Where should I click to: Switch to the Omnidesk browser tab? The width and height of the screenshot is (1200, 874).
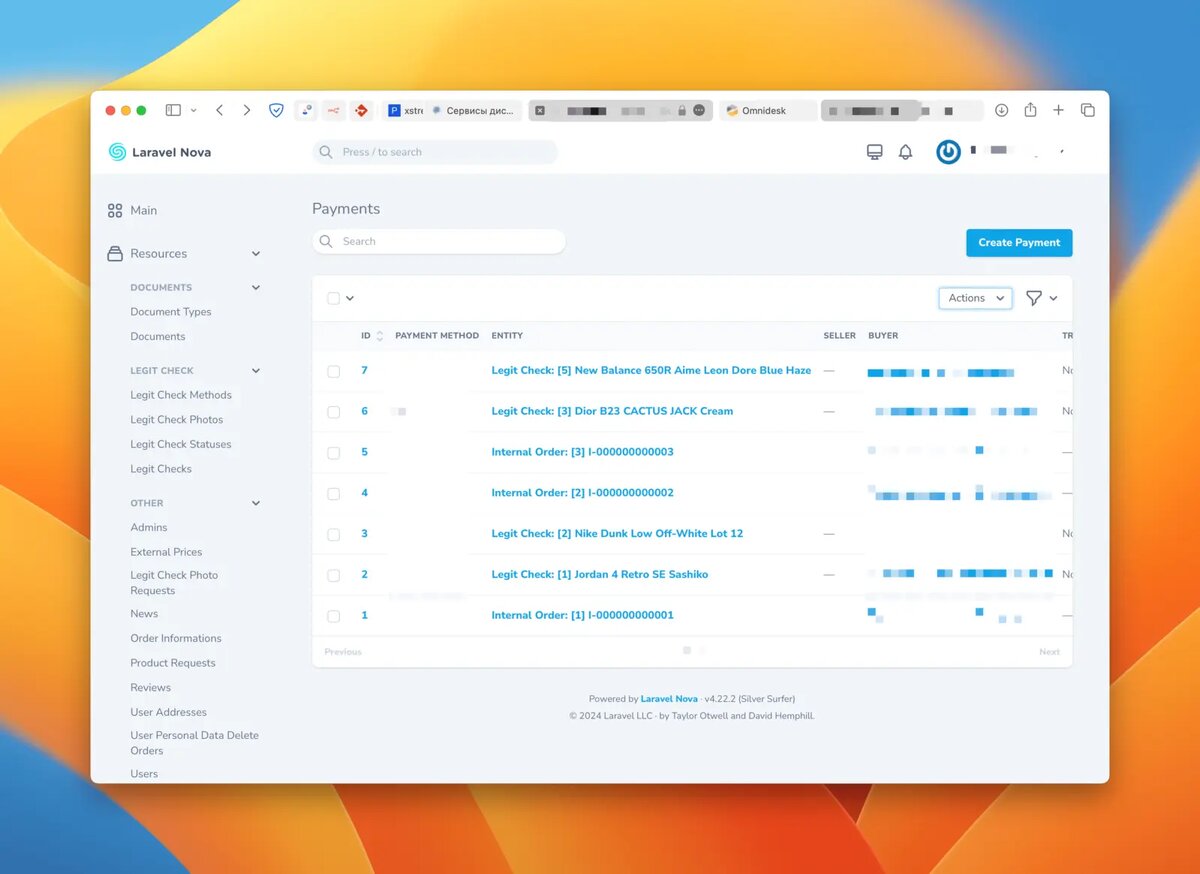point(767,110)
